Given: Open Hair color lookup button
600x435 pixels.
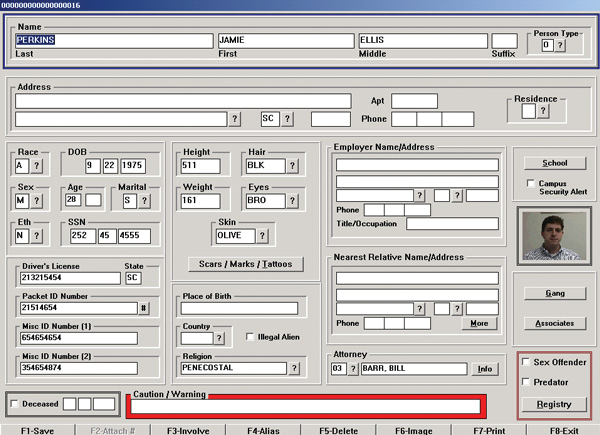Looking at the screenshot, I should point(292,166).
